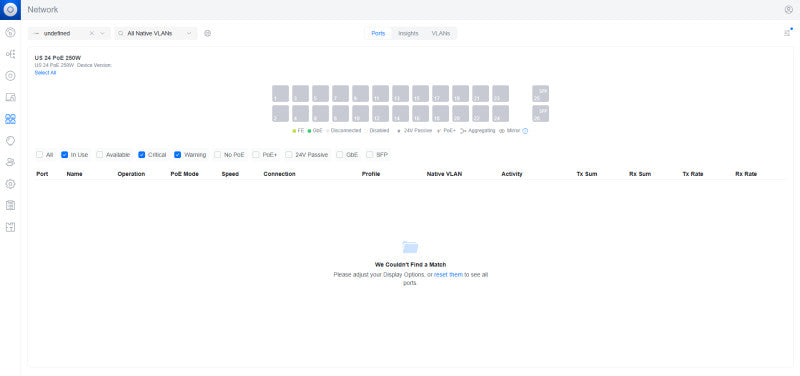Sort by the Activity column header
The width and height of the screenshot is (800, 376).
(512, 174)
